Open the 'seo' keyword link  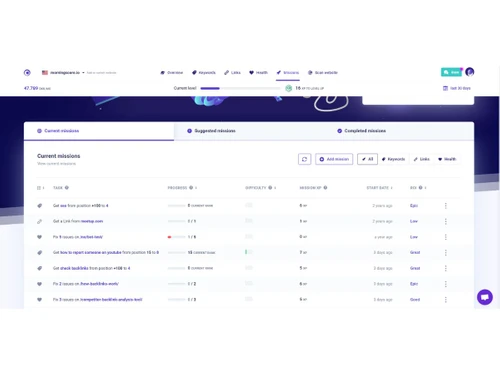(63, 206)
